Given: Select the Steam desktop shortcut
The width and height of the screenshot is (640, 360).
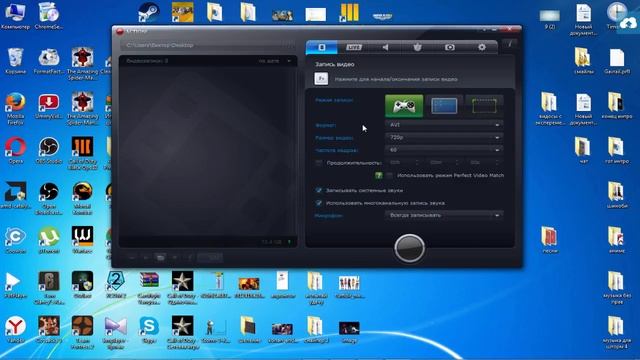Looking at the screenshot, I should coord(149,12).
